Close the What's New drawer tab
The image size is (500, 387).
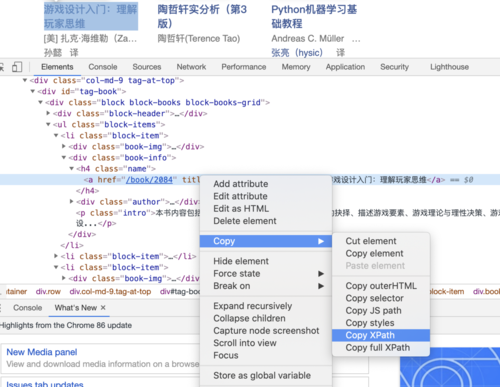[x=103, y=307]
